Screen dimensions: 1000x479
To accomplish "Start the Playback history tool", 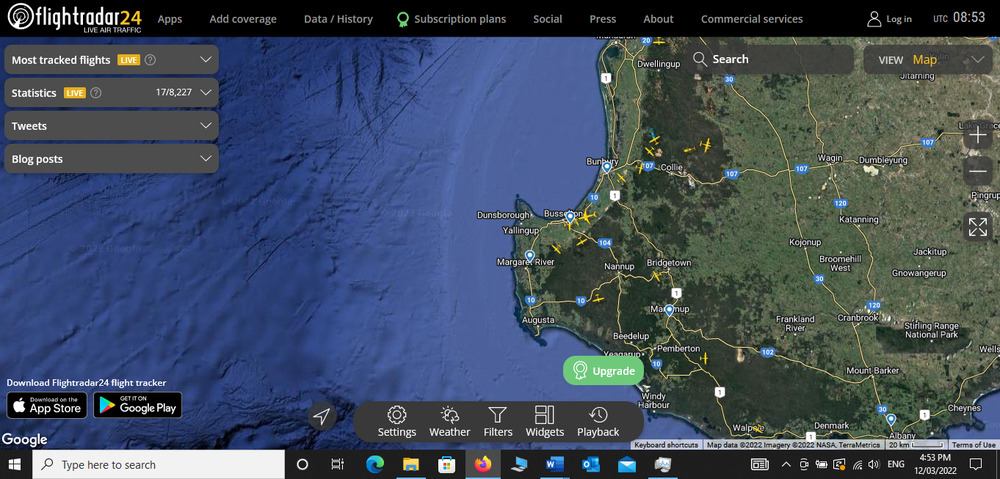I will (x=598, y=421).
